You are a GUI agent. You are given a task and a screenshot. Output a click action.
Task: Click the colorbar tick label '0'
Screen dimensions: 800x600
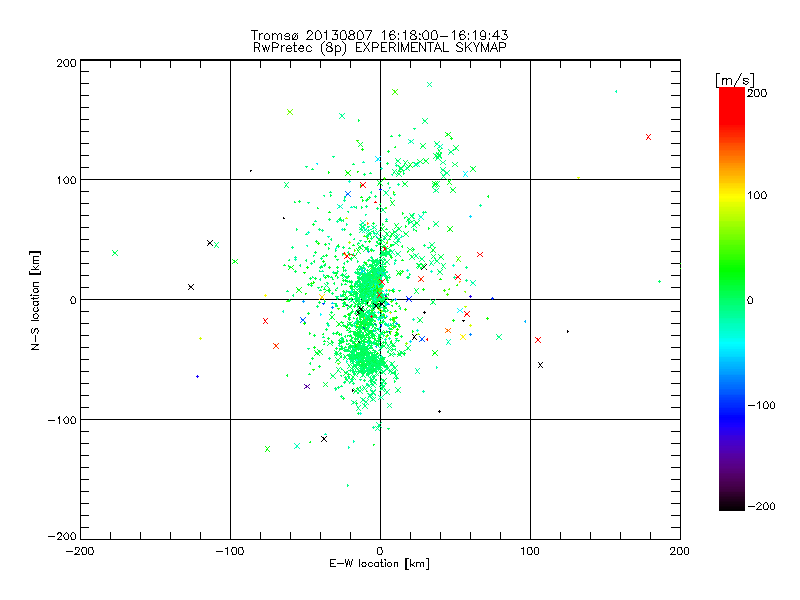tap(750, 300)
